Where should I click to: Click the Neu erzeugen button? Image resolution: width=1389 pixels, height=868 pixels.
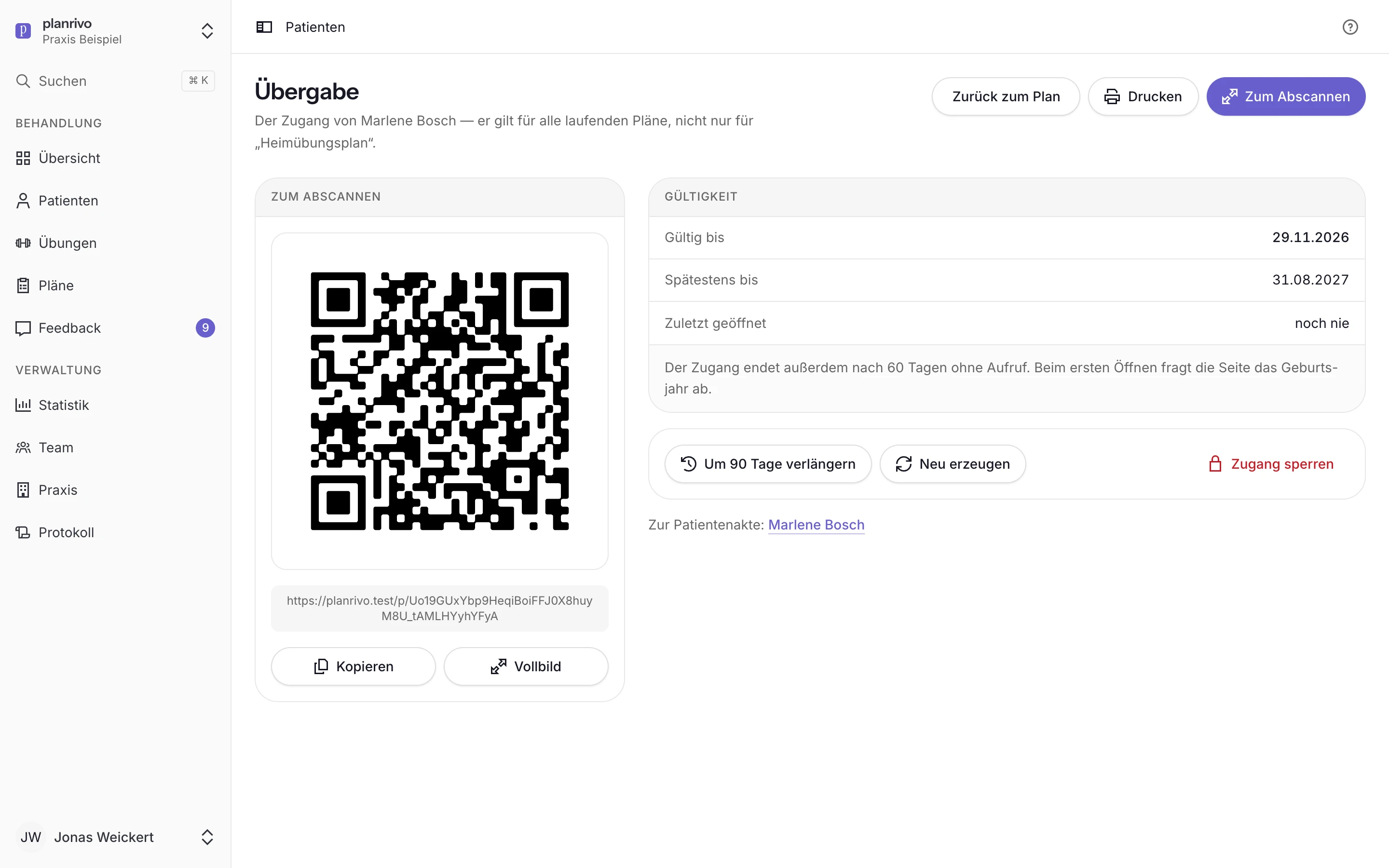coord(953,464)
